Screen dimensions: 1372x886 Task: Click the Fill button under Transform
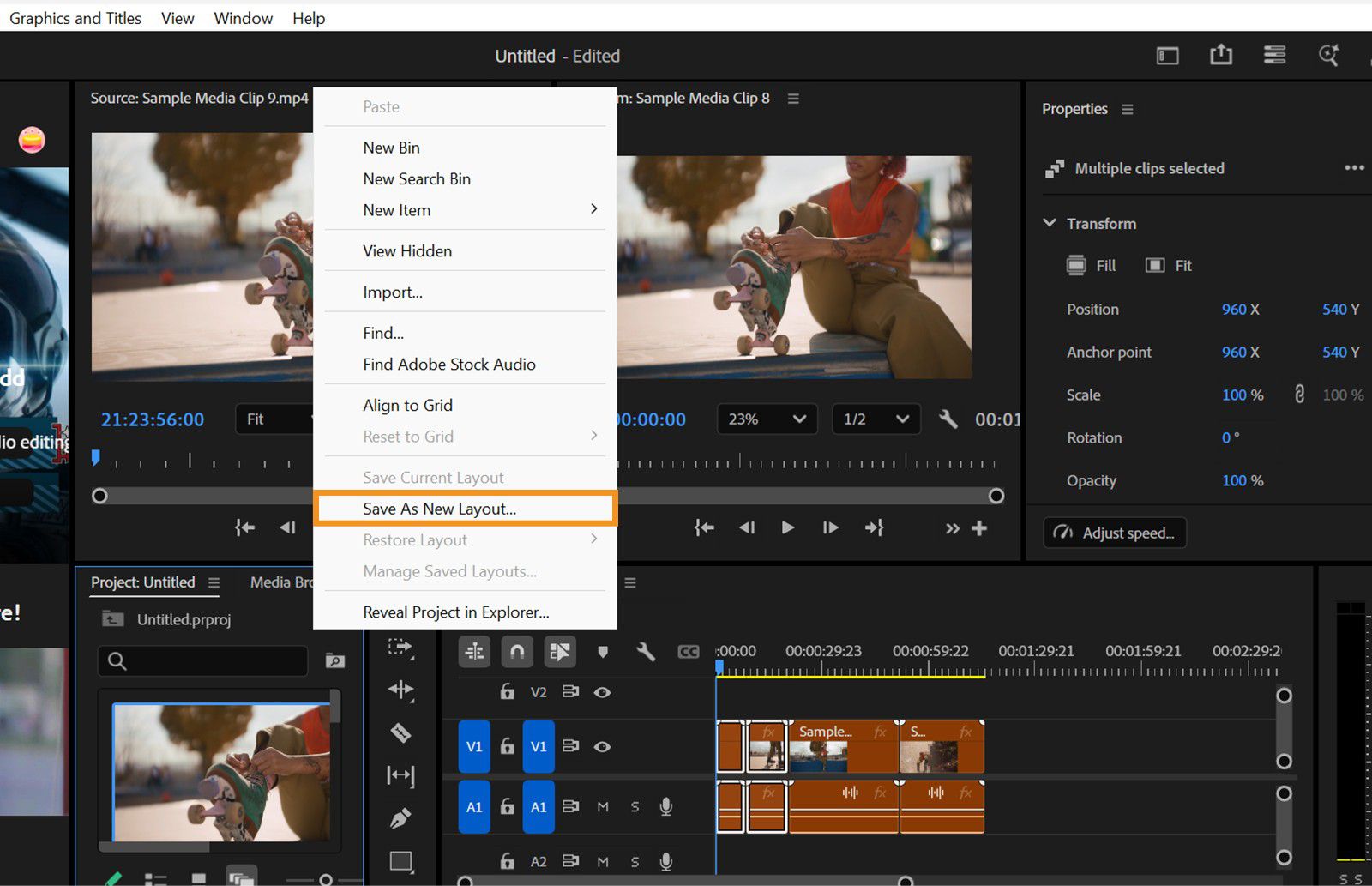coord(1092,266)
